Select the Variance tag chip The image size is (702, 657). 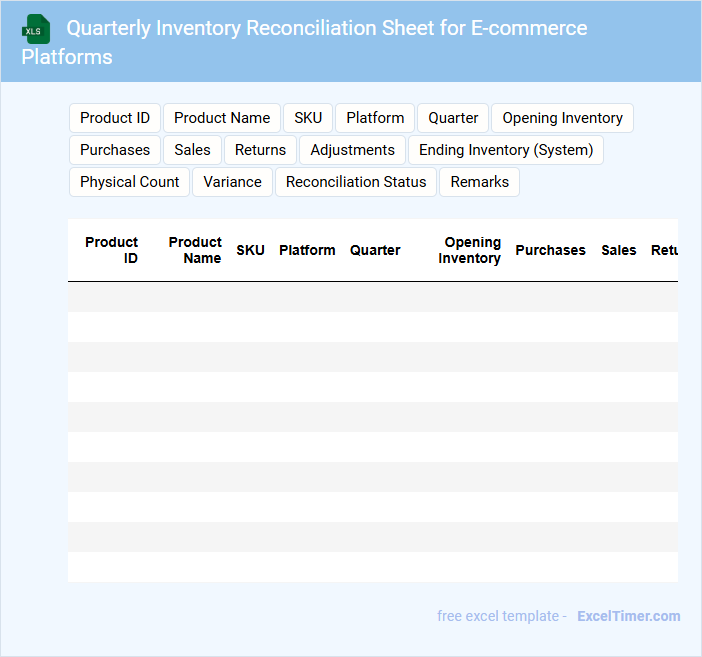[x=232, y=182]
